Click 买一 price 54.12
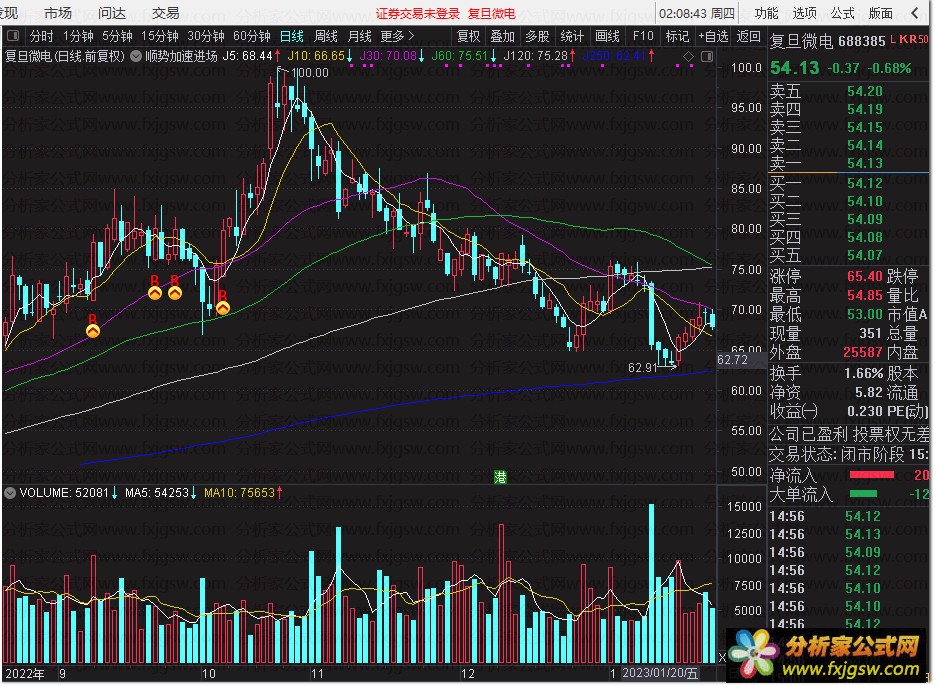Viewport: 936px width, 686px height. coord(865,183)
